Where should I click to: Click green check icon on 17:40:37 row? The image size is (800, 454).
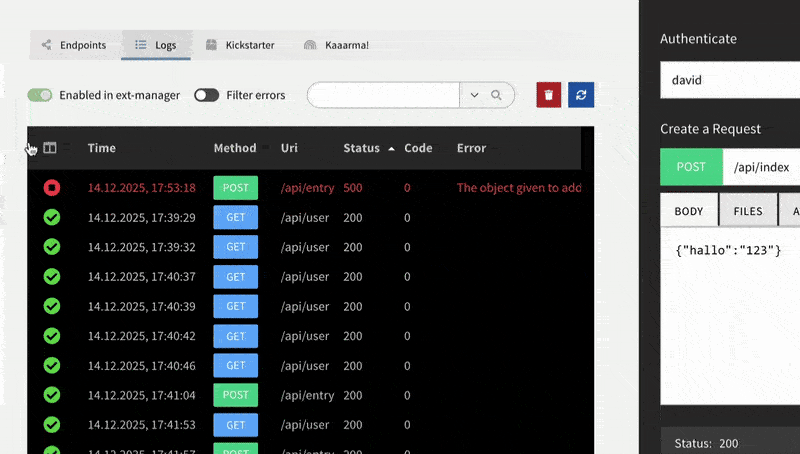point(52,276)
